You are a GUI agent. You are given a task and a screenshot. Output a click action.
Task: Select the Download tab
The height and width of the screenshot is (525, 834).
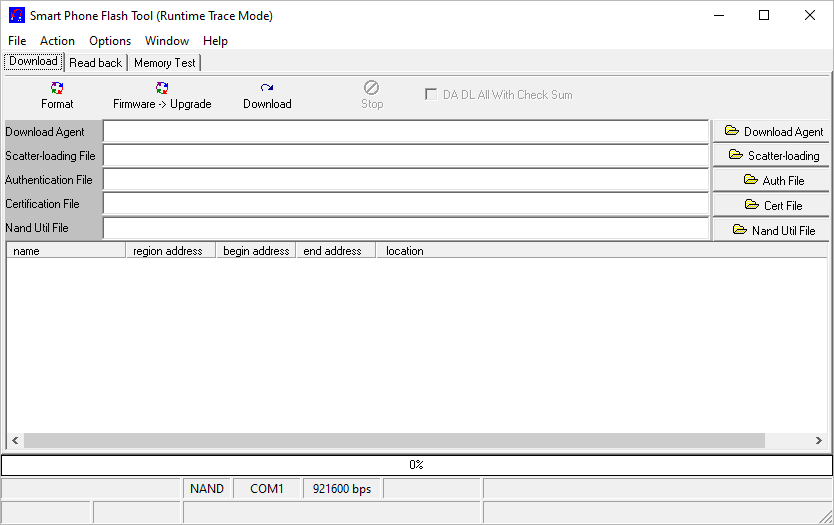pyautogui.click(x=34, y=61)
